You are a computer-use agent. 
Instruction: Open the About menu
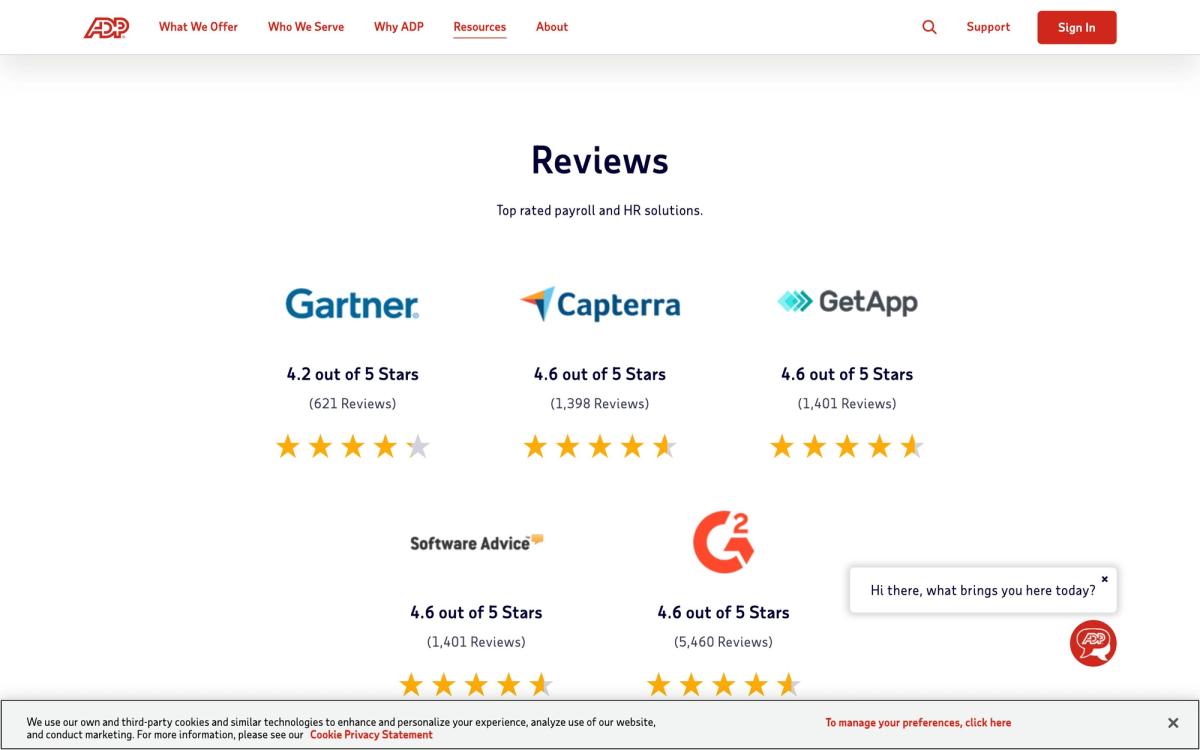coord(552,27)
